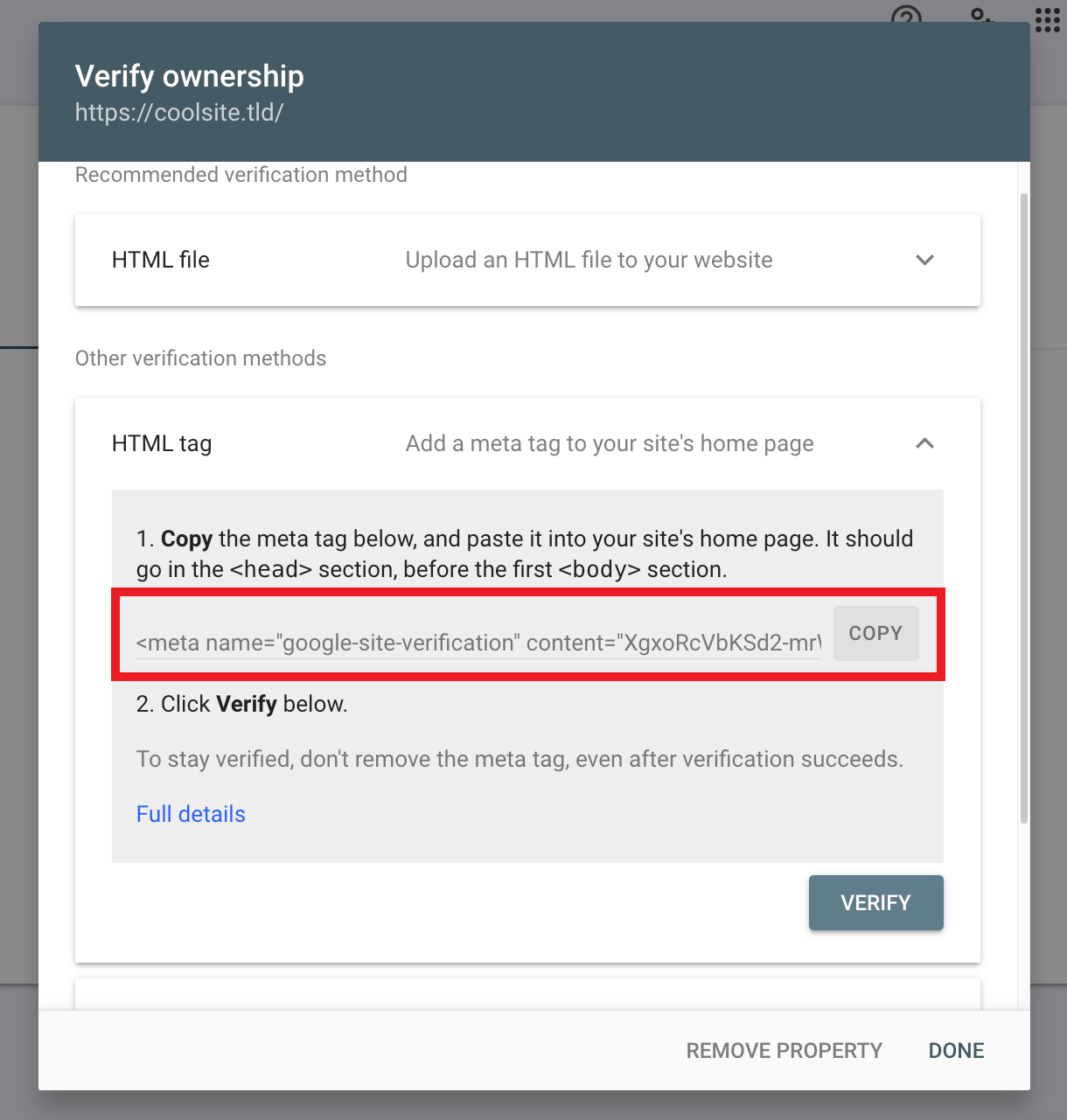
Task: Open the nine-dot Google menu
Action: (1047, 20)
